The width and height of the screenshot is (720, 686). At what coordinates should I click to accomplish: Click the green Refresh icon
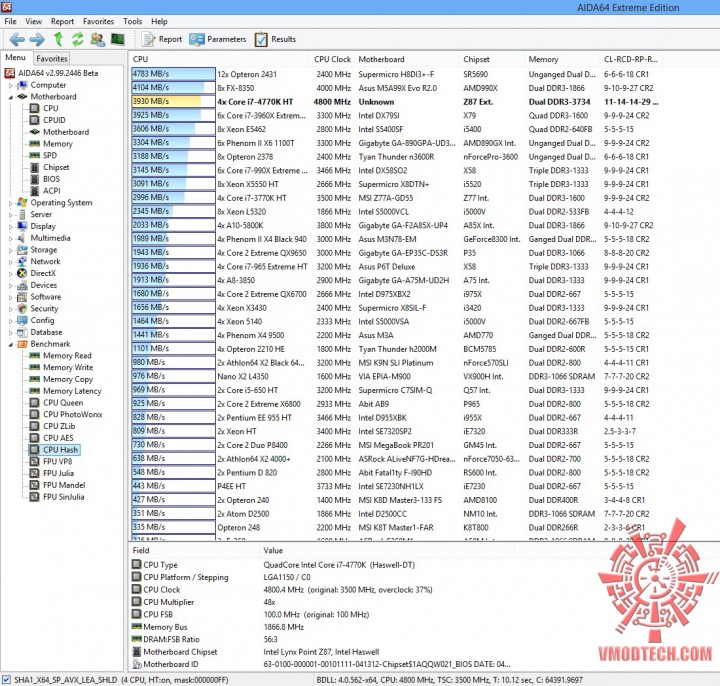click(x=78, y=39)
